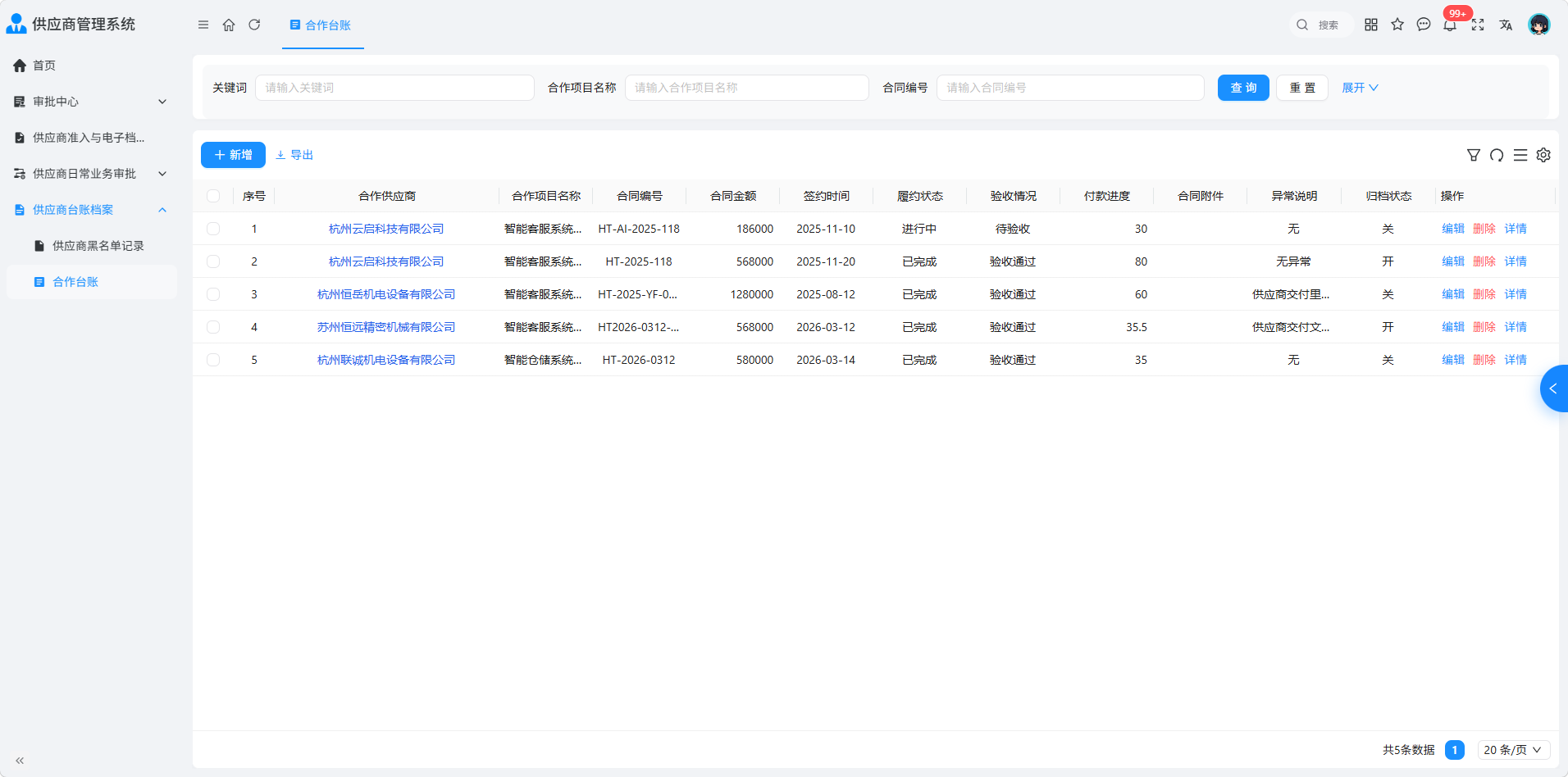Open notifications bell with 99+ badge
The image size is (1568, 777).
1450,25
